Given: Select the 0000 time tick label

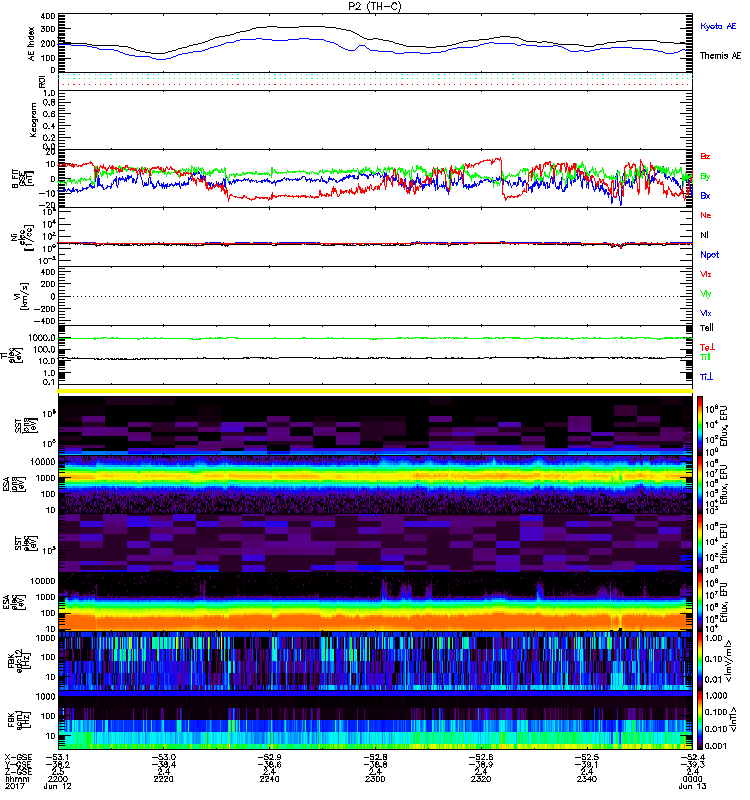Looking at the screenshot, I should [692, 779].
